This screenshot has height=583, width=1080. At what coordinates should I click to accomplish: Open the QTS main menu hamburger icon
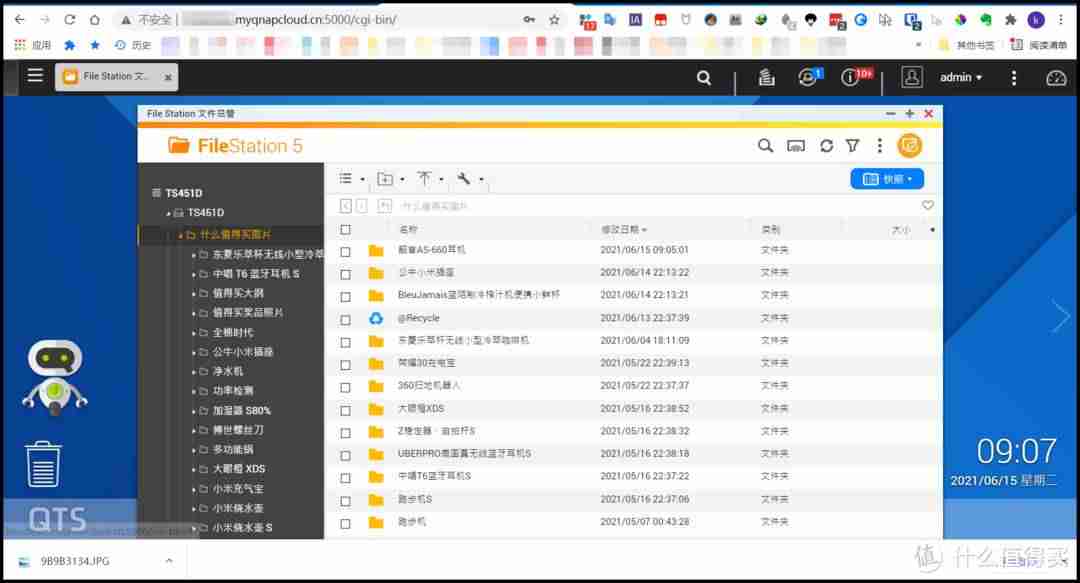point(35,76)
